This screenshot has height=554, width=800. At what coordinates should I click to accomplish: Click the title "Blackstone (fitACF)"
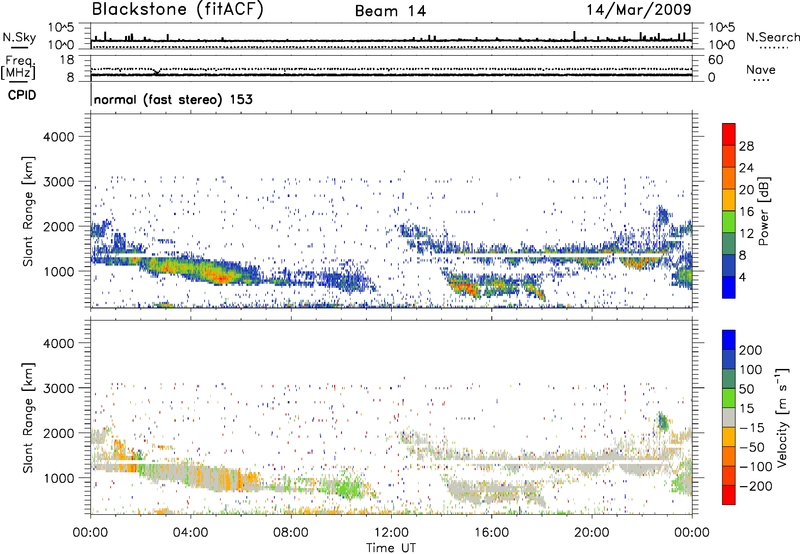point(178,10)
